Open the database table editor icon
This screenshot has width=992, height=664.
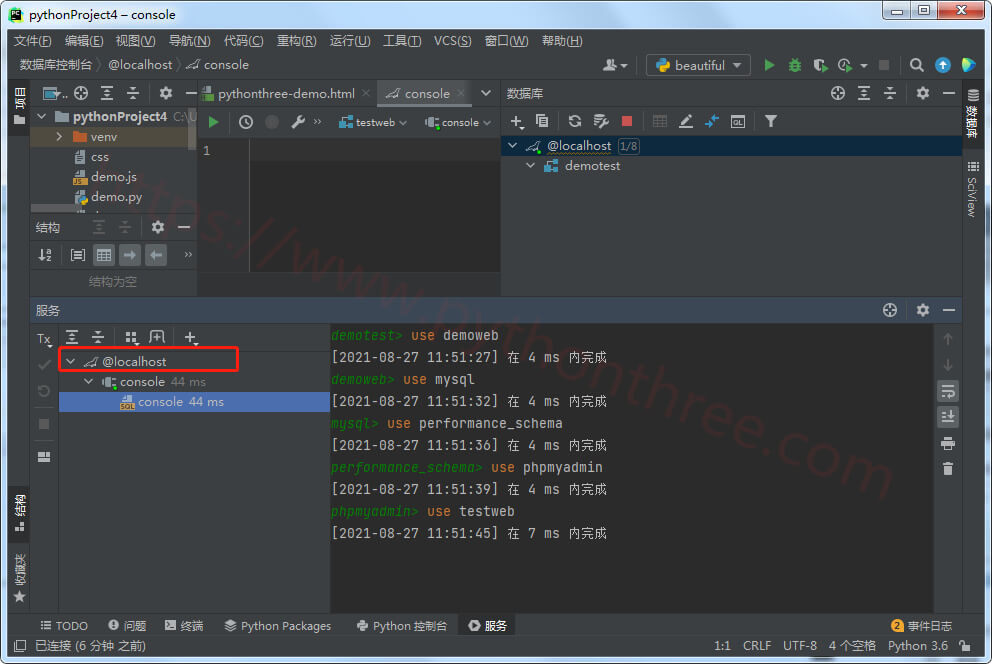(659, 121)
